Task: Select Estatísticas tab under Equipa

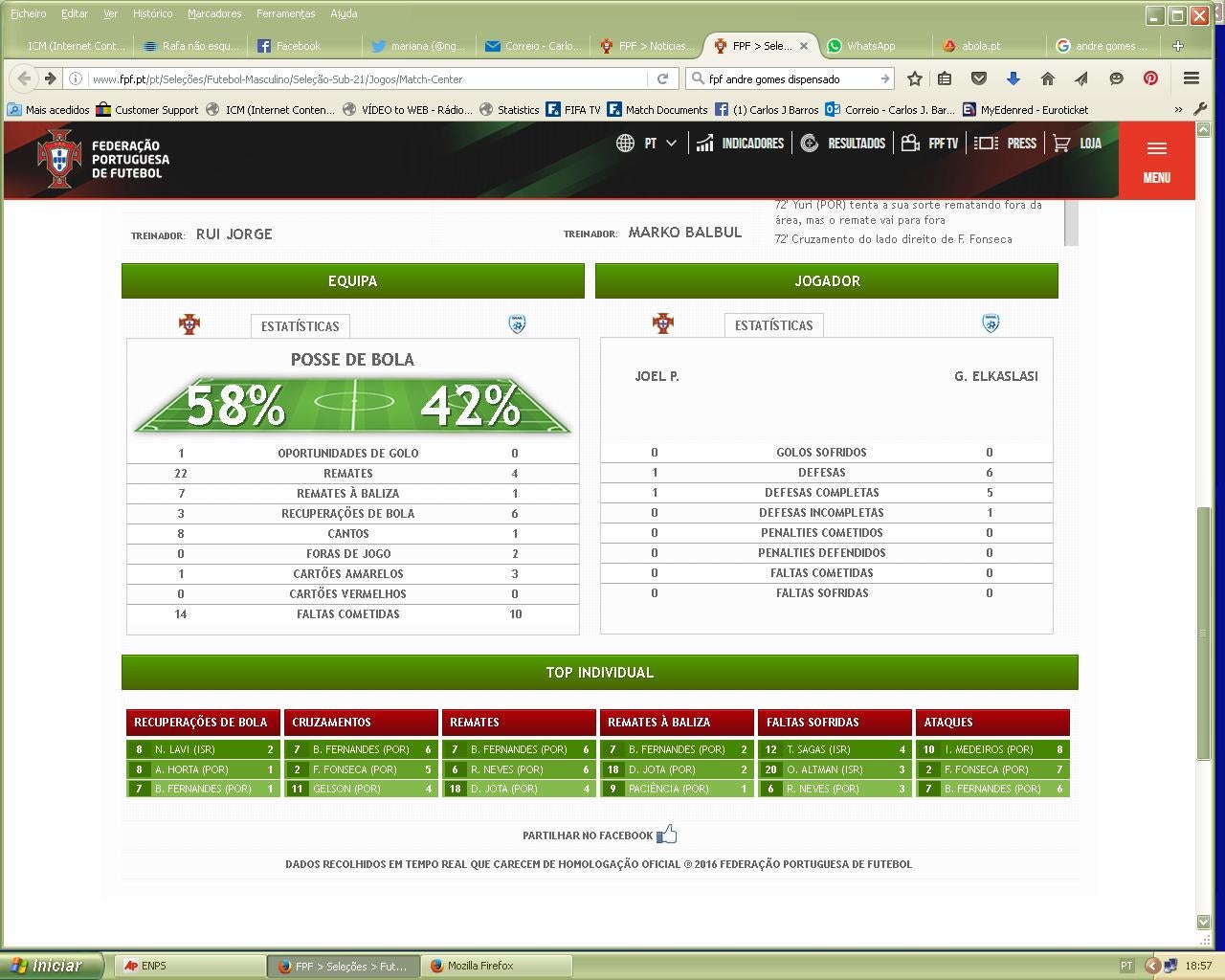Action: tap(300, 326)
